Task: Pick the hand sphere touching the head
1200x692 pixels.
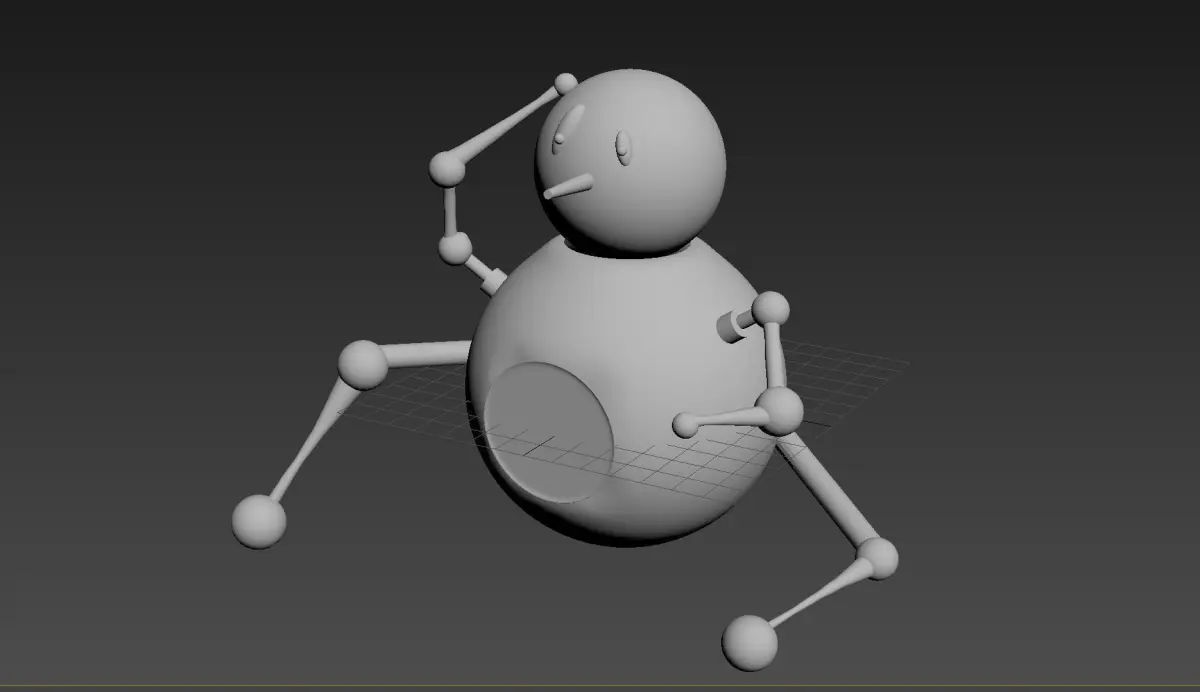Action: coord(566,83)
